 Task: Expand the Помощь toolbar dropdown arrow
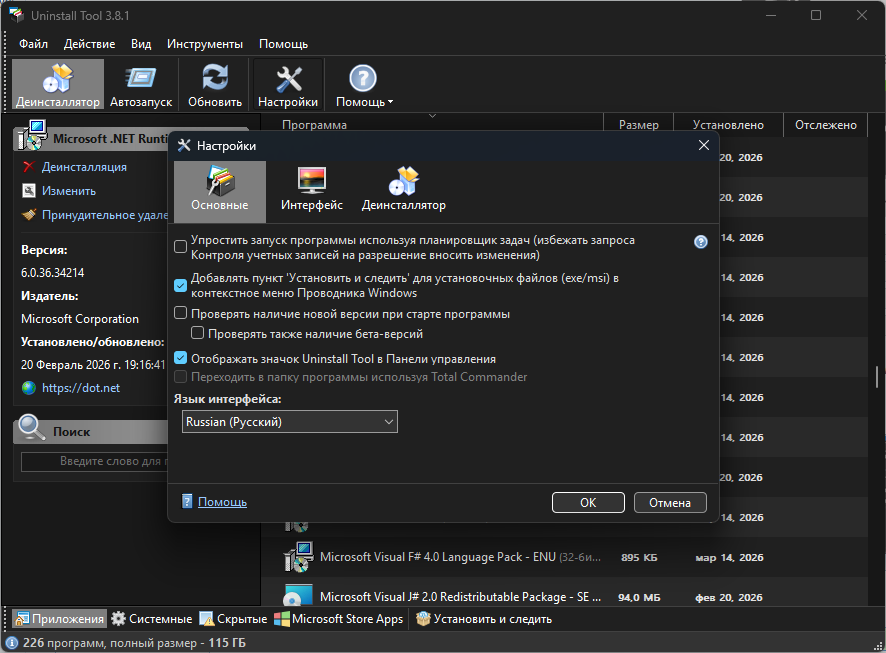point(391,102)
